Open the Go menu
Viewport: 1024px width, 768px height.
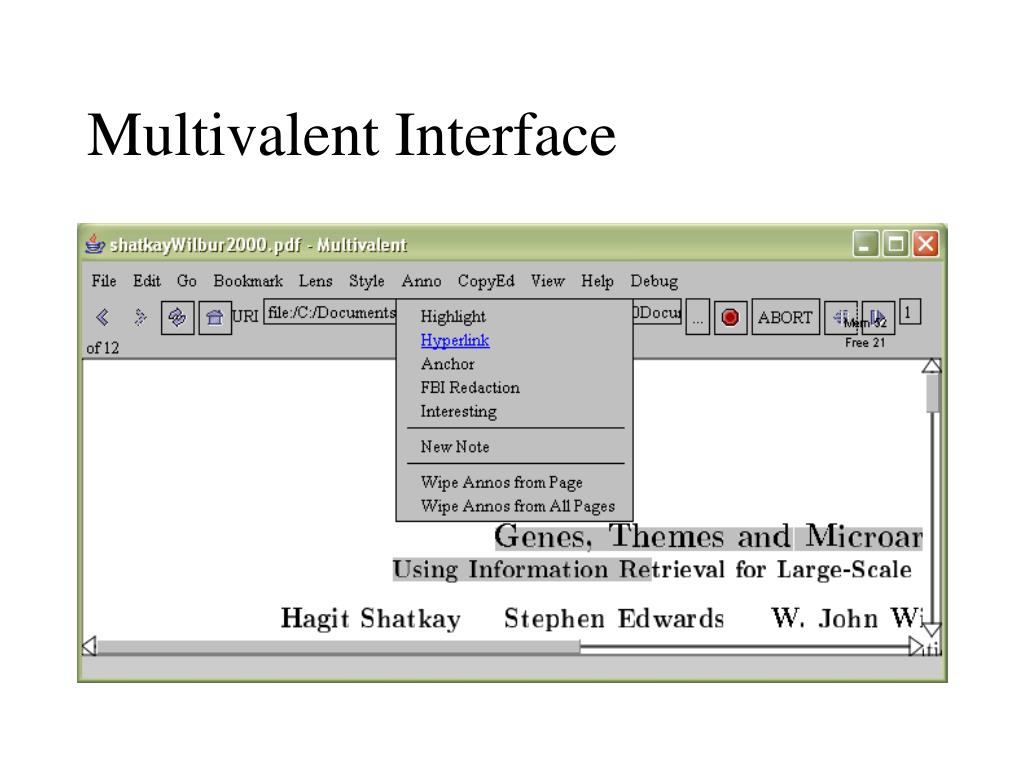coord(187,281)
